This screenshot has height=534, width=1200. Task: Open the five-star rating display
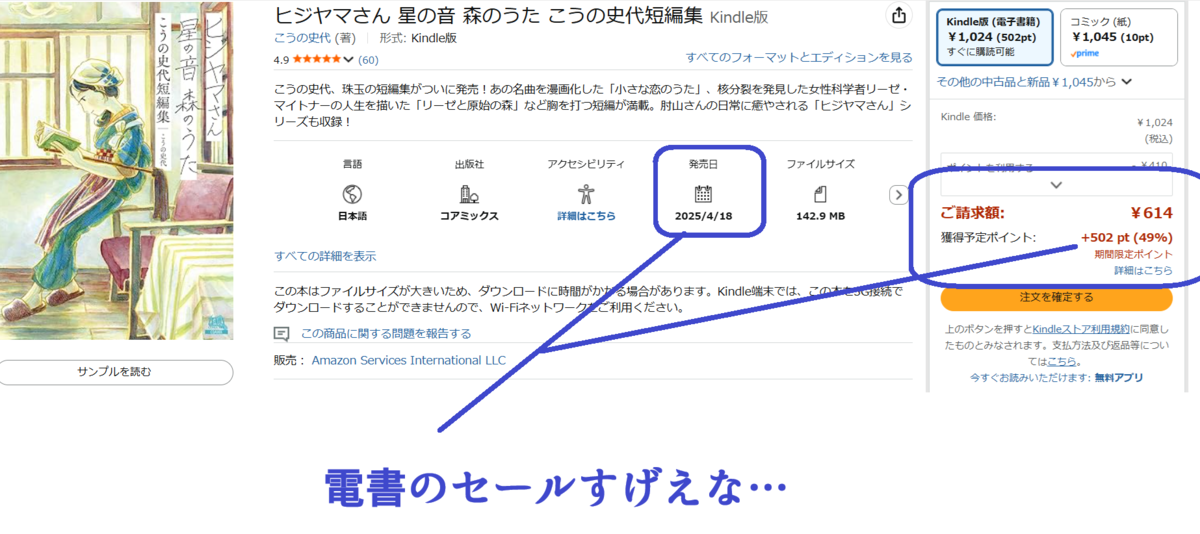(x=316, y=59)
